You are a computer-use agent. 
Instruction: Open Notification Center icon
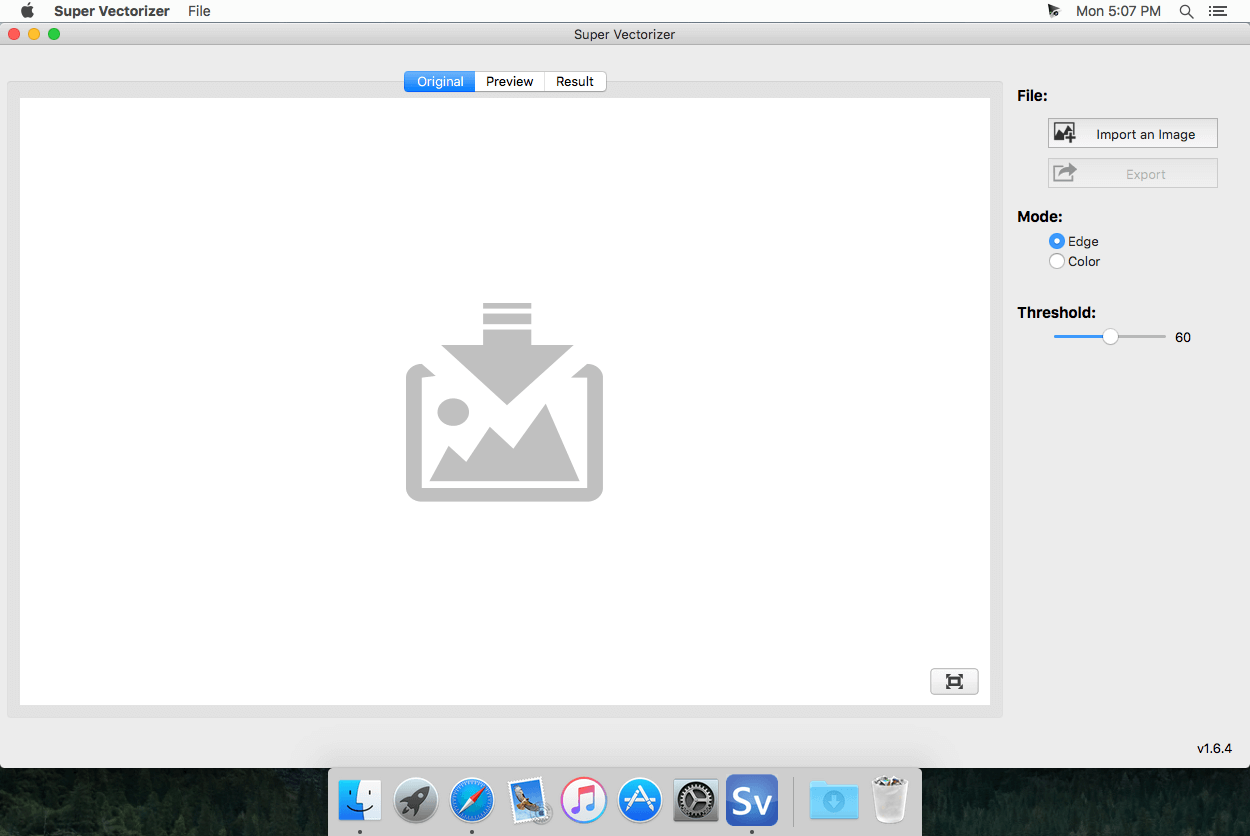(1217, 11)
